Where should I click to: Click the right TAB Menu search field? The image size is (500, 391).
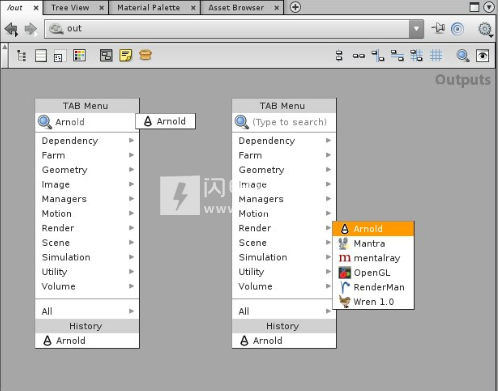point(284,122)
